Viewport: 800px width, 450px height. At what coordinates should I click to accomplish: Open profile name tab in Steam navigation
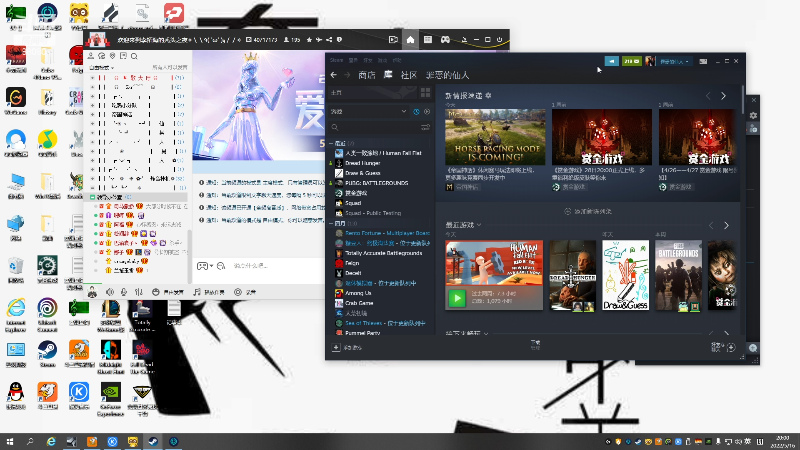(447, 75)
